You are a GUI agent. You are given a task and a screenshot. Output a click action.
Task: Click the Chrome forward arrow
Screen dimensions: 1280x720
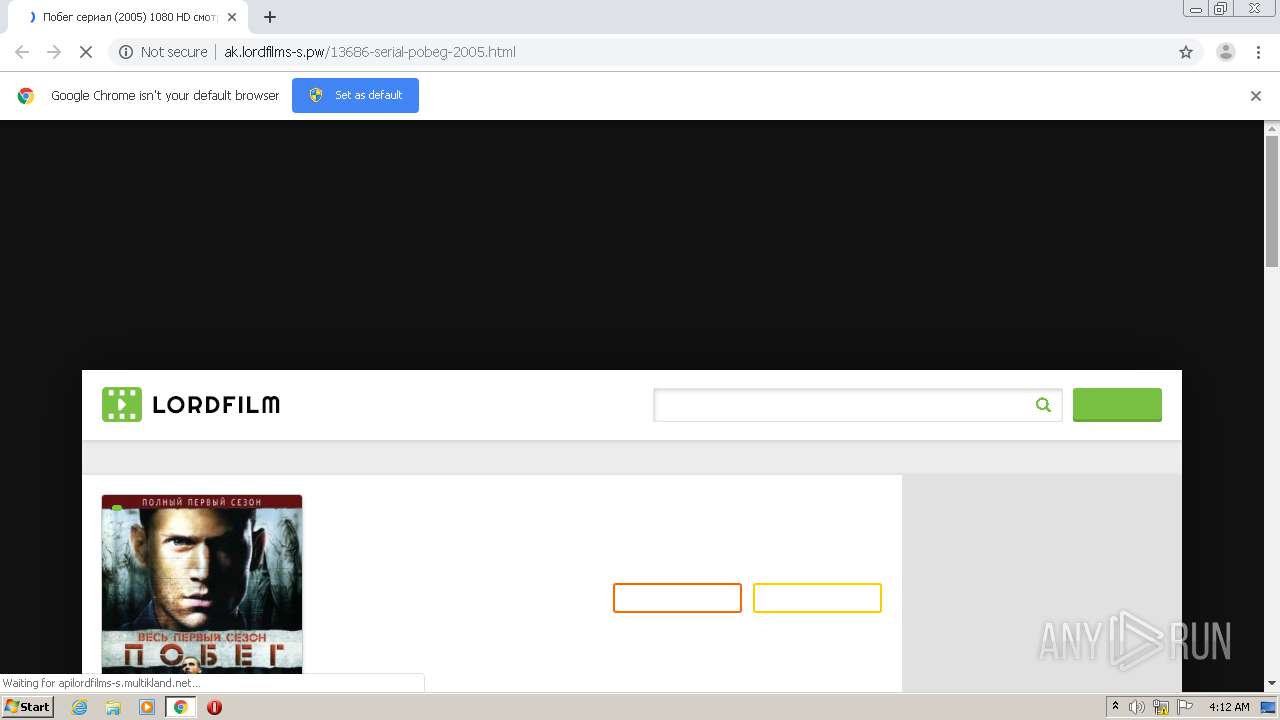point(54,52)
